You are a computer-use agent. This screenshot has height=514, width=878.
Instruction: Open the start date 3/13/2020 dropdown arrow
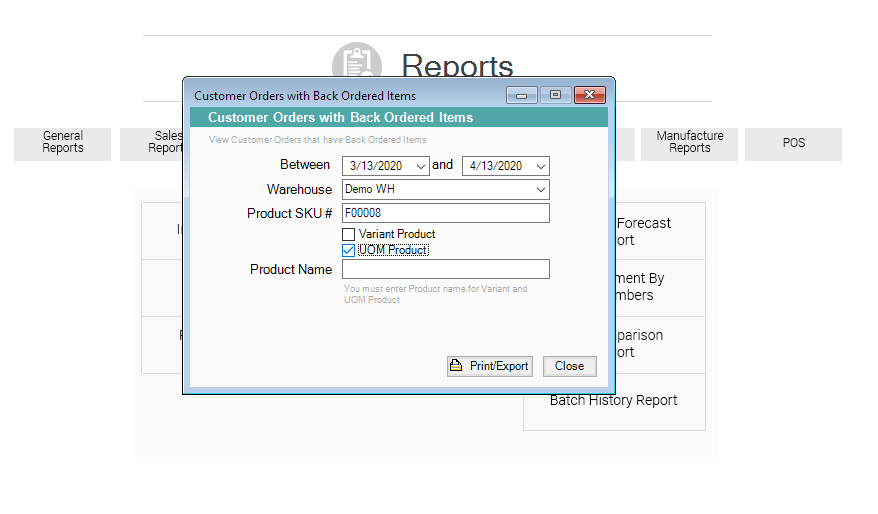click(420, 166)
